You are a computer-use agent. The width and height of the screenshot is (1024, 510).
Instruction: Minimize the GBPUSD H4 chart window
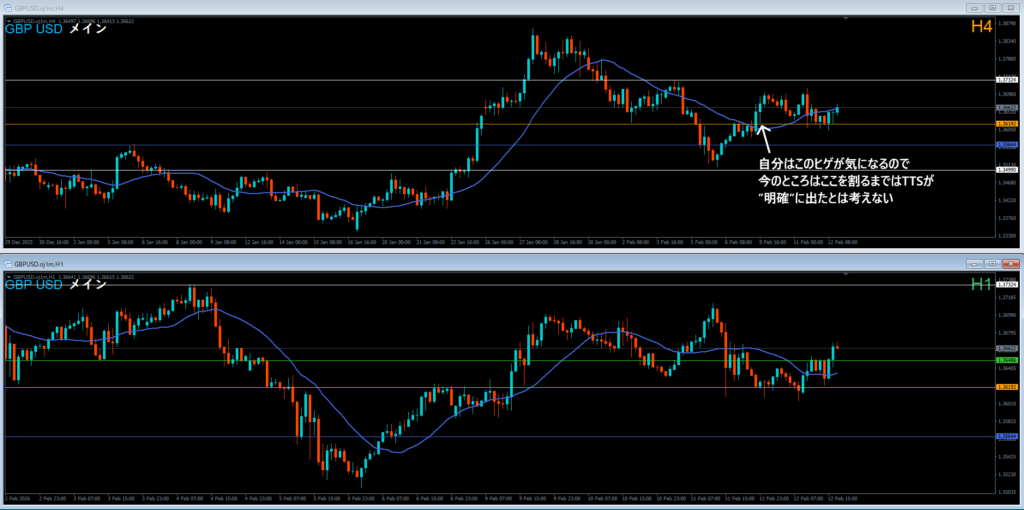click(975, 8)
